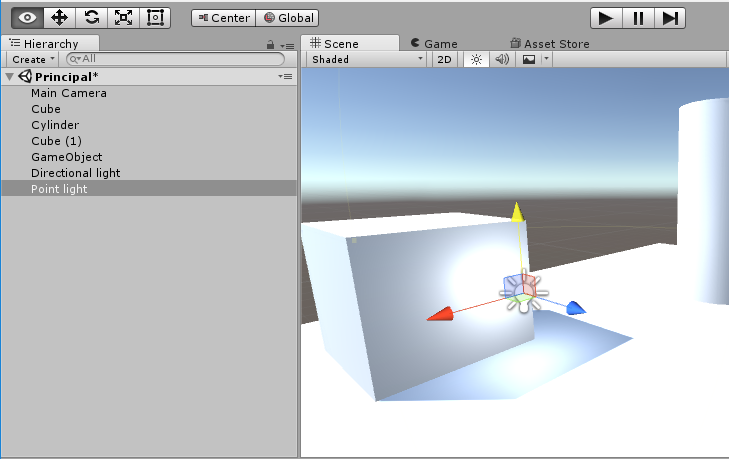Click the cube front face in Scene

(442, 312)
